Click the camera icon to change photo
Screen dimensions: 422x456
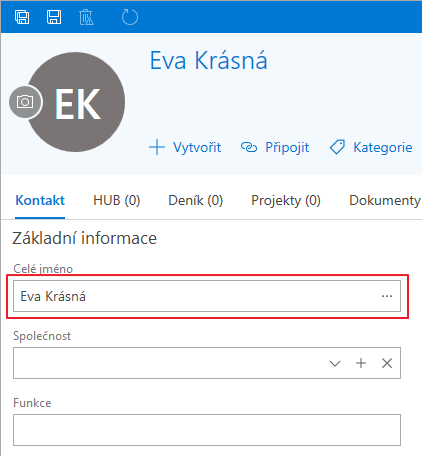click(x=25, y=102)
